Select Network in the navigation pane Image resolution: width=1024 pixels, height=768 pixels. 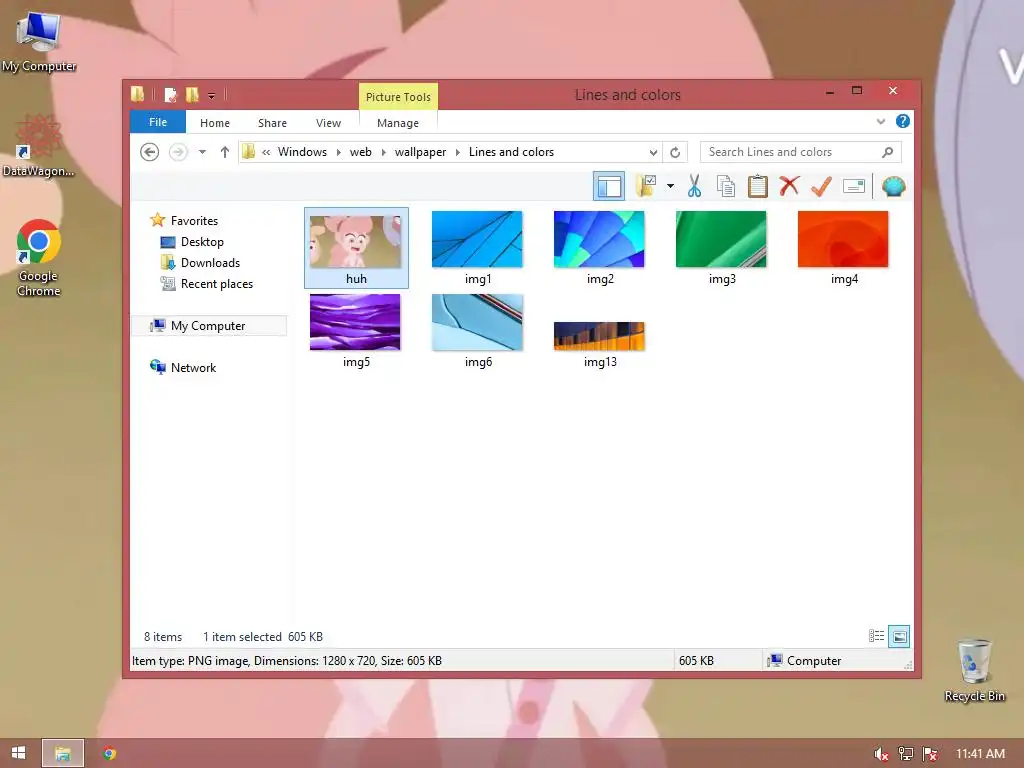coord(193,368)
